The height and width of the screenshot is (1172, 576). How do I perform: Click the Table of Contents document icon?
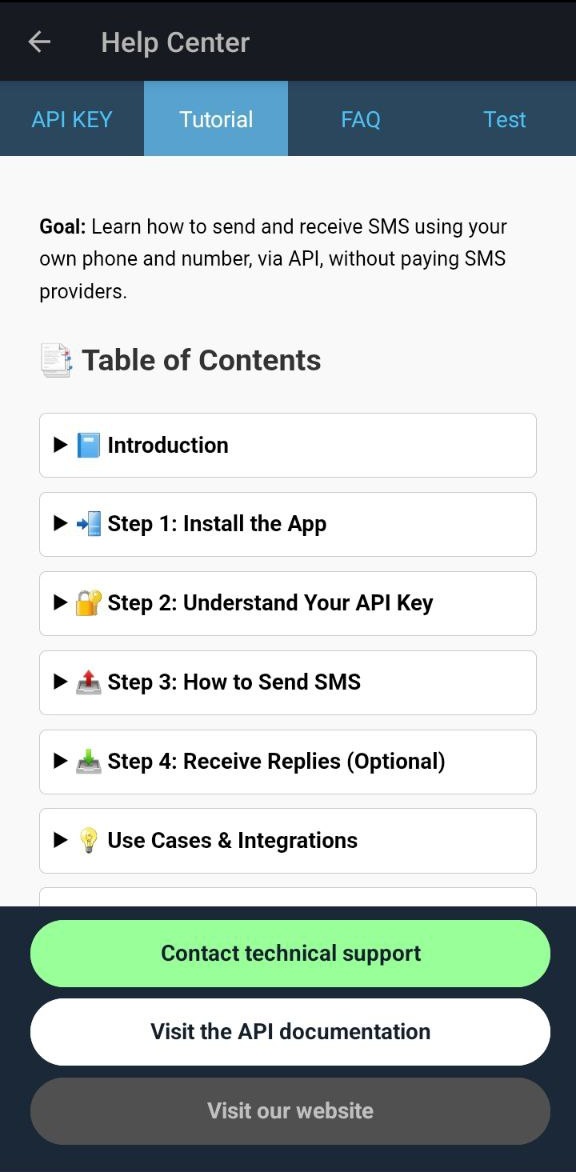click(x=56, y=360)
